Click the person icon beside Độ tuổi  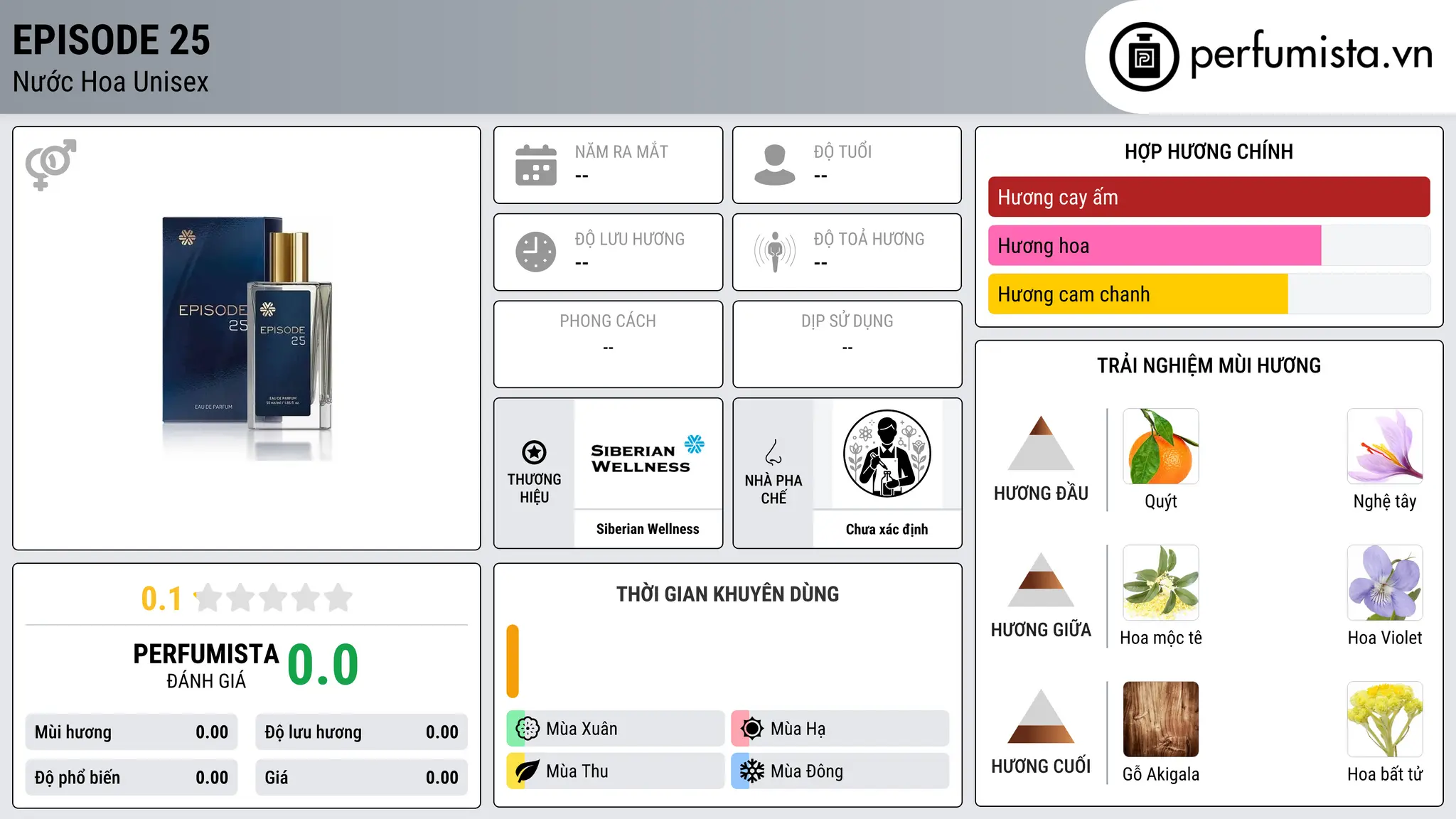click(775, 165)
